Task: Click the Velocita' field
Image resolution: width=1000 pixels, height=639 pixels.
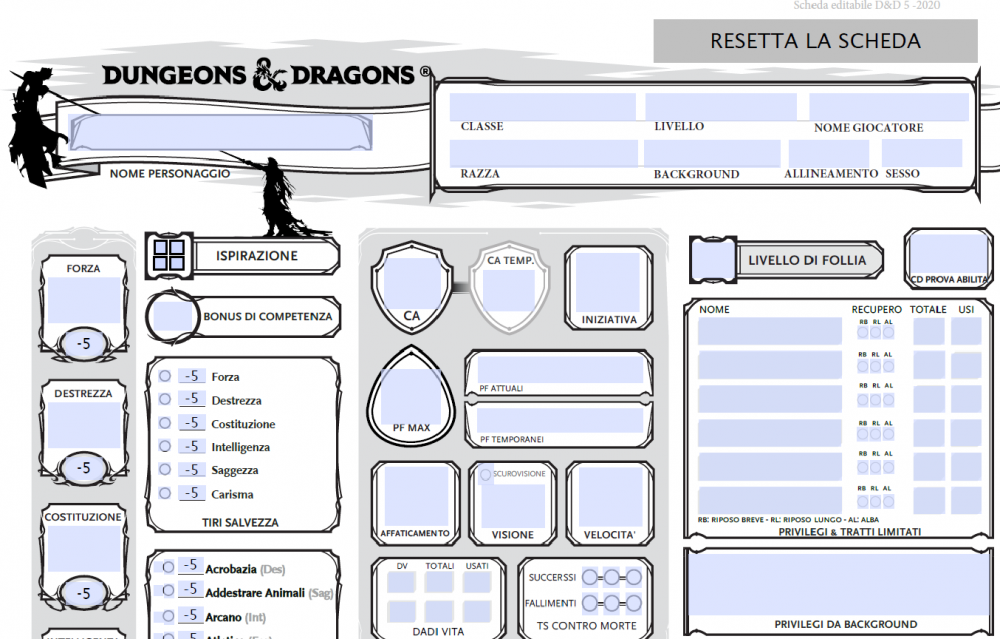Action: 610,497
